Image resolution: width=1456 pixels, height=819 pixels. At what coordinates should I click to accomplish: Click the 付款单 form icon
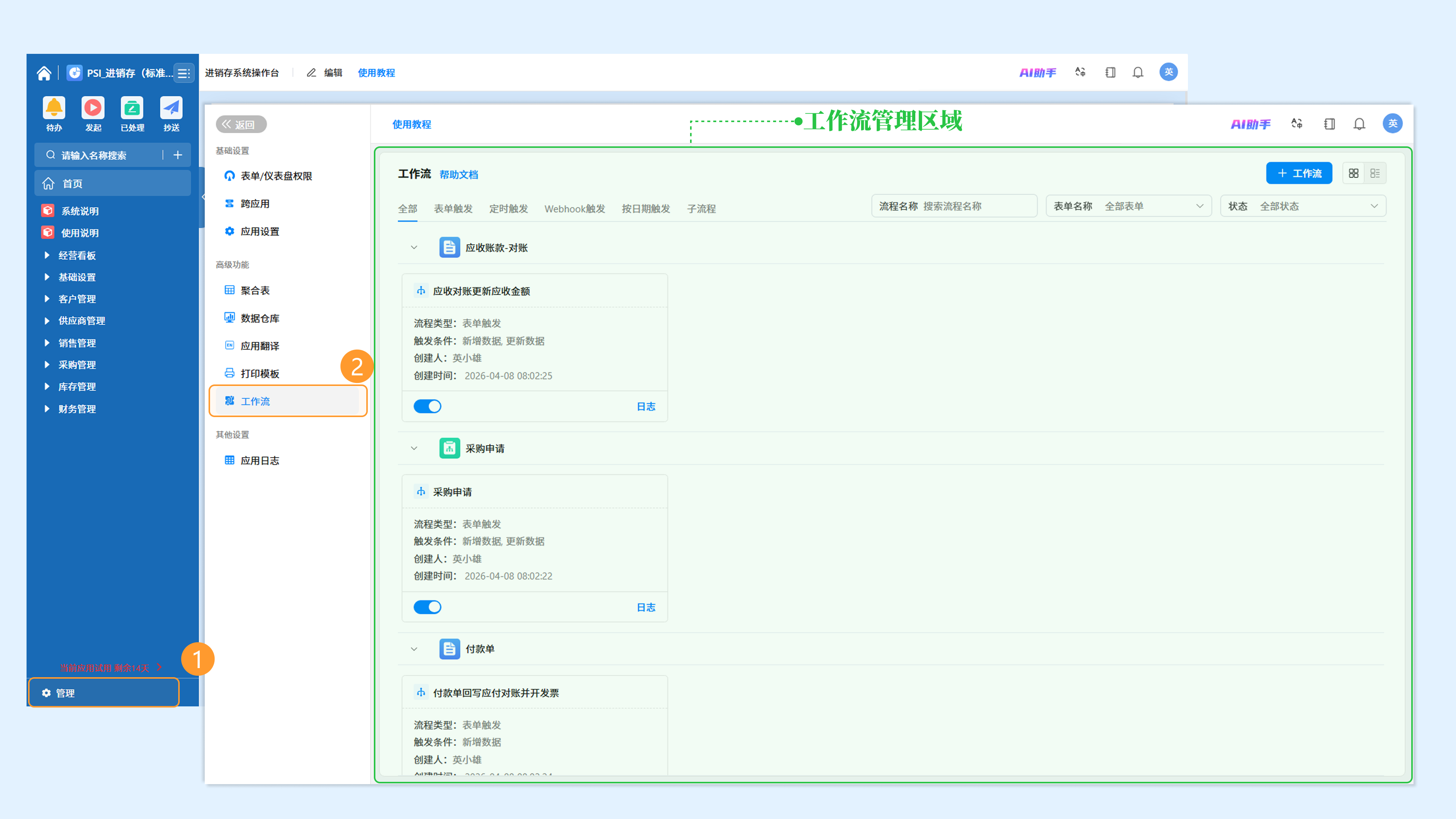449,649
